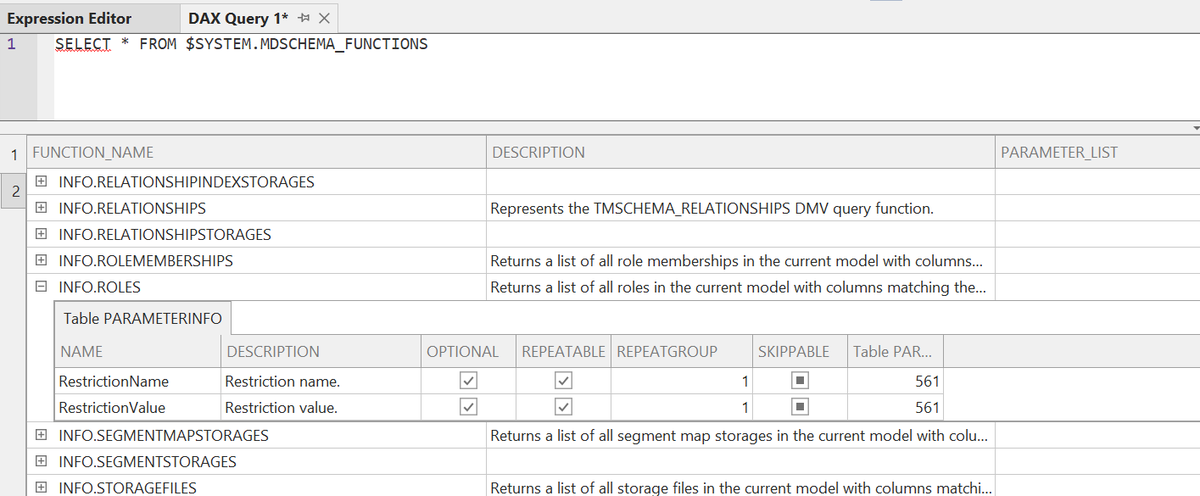Viewport: 1200px width, 496px height.
Task: Click value 561 in RestrictionName row
Action: (895, 381)
